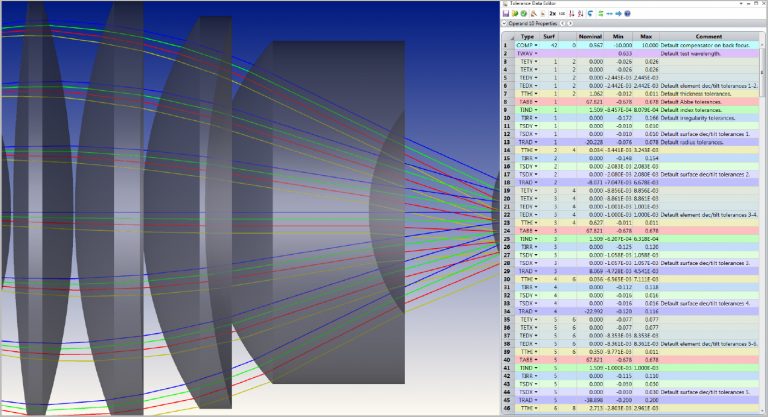768x417 pixels.
Task: Open the window options arrow in title bar
Action: (742, 3)
